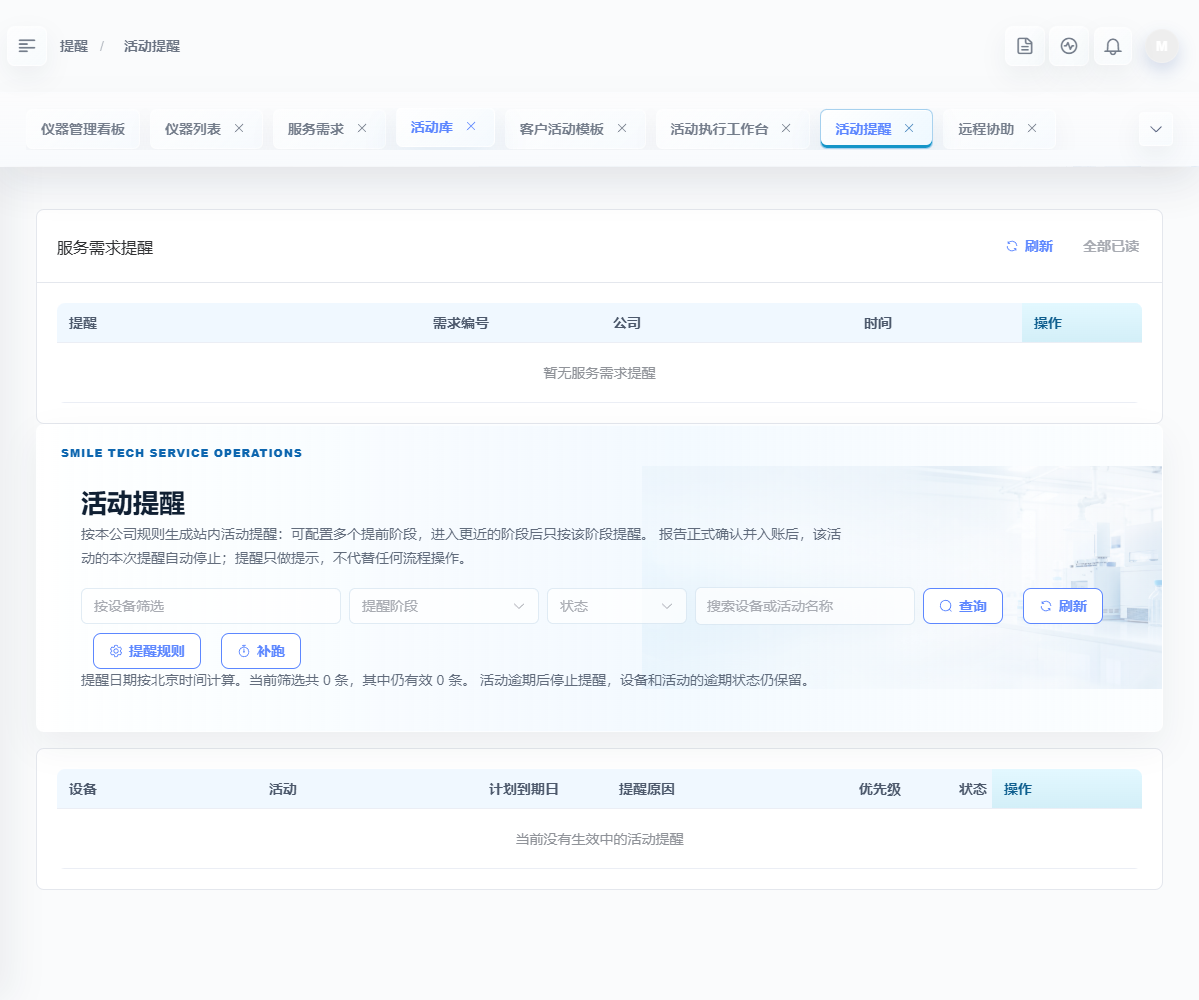The width and height of the screenshot is (1199, 1000).
Task: Refresh the 服务需求提醒 panel
Action: [x=1029, y=246]
